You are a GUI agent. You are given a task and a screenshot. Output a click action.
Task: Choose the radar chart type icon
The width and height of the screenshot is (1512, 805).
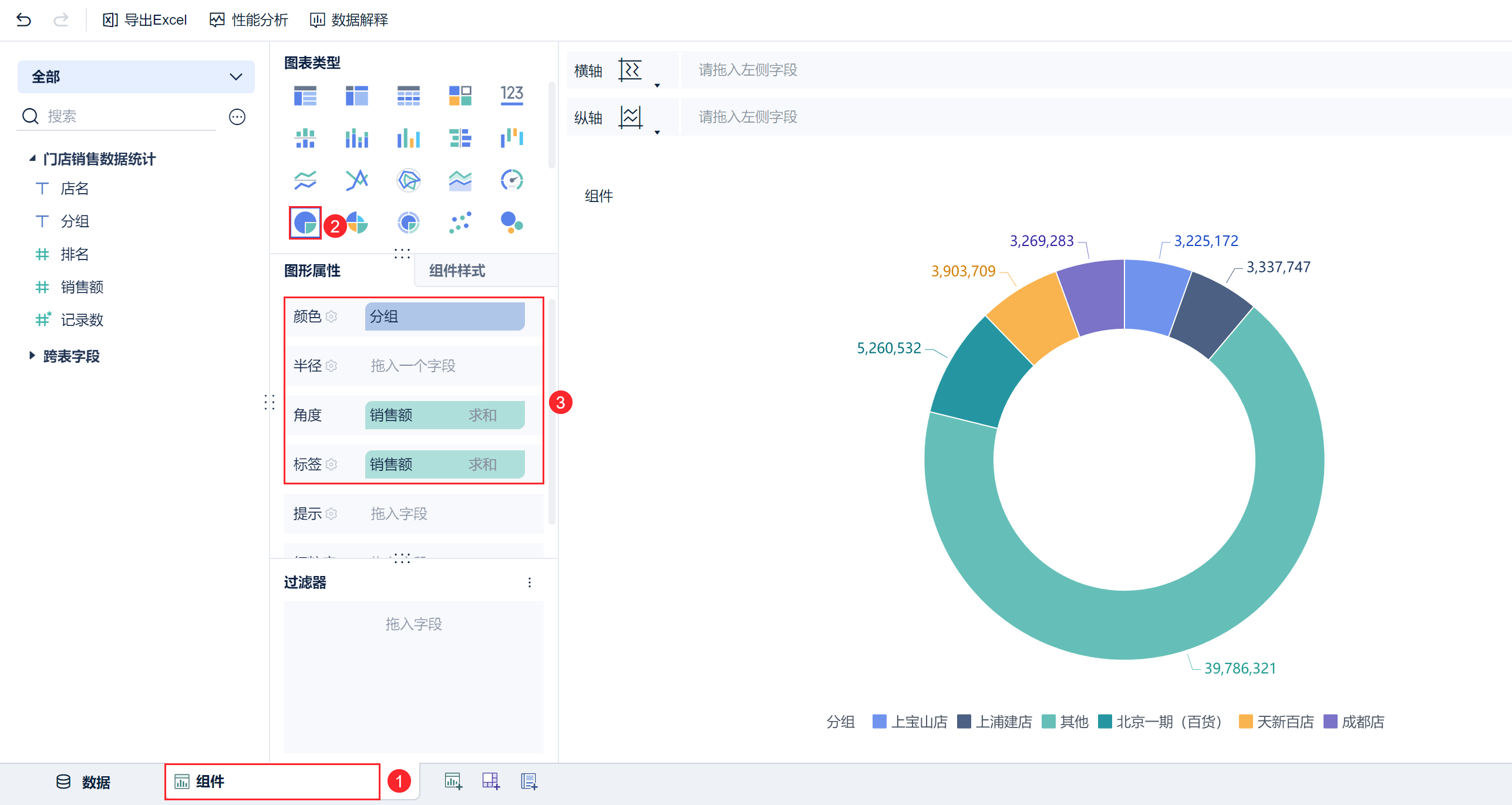[x=408, y=180]
